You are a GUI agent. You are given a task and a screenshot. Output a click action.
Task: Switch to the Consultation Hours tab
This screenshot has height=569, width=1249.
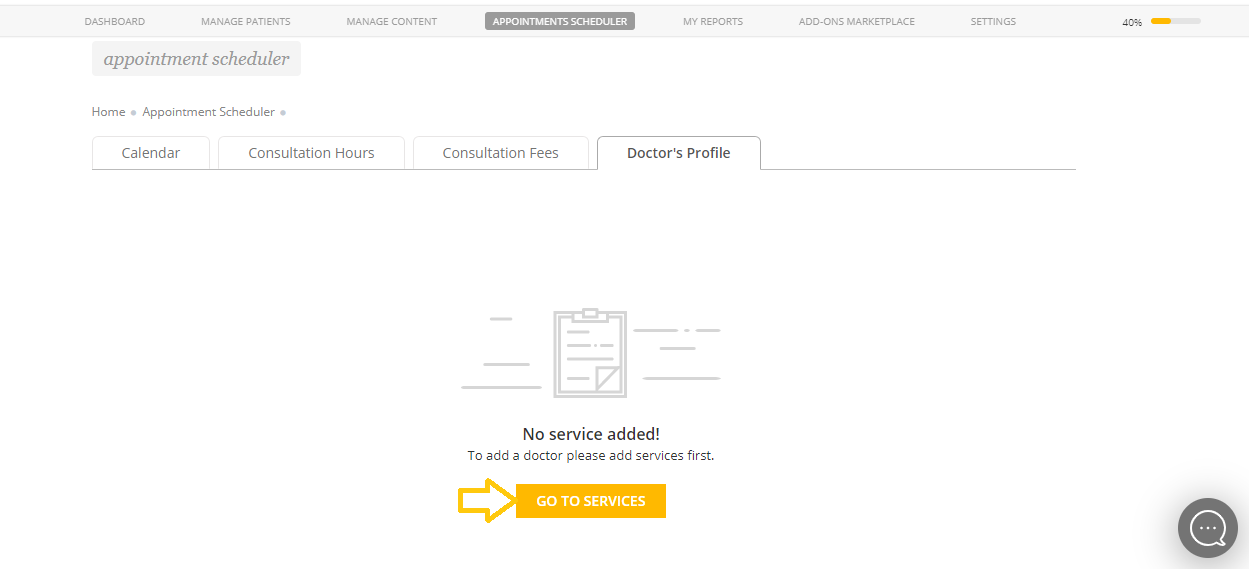[x=312, y=153]
